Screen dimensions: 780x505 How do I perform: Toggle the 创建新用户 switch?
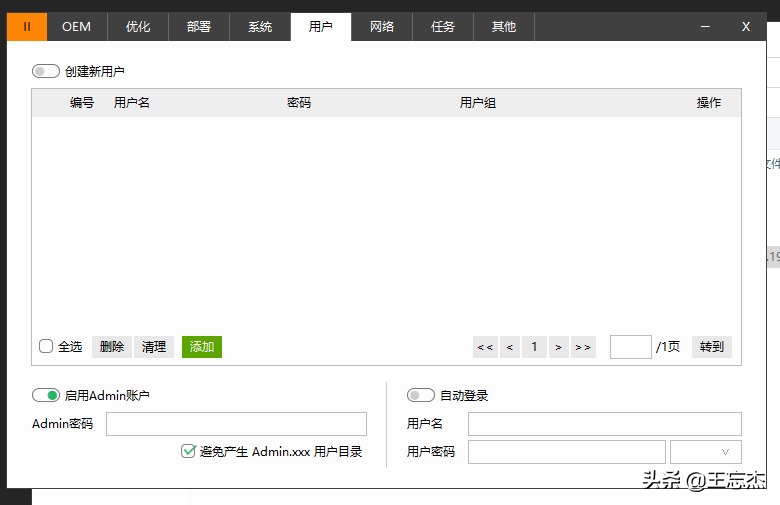46,71
